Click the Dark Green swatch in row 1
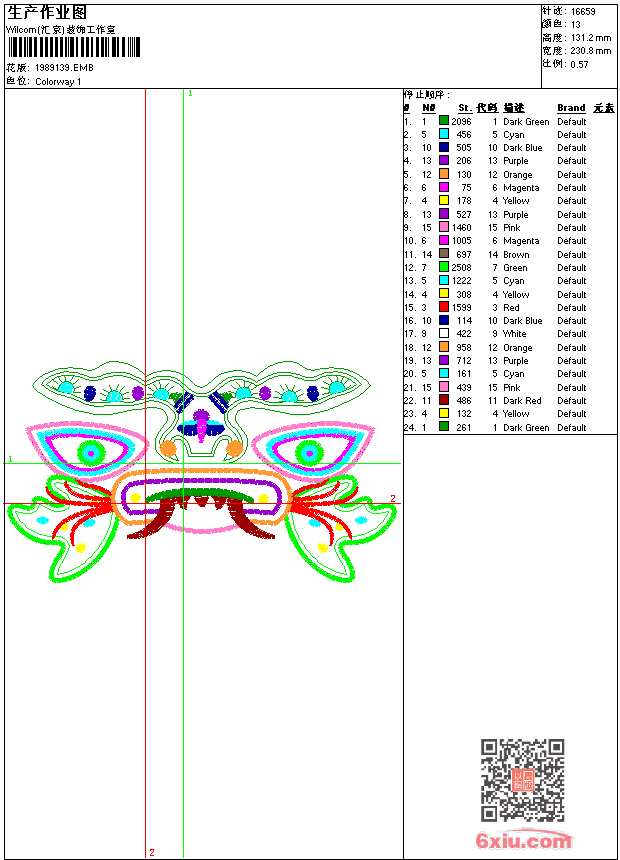Image resolution: width=620 pixels, height=860 pixels. (444, 121)
